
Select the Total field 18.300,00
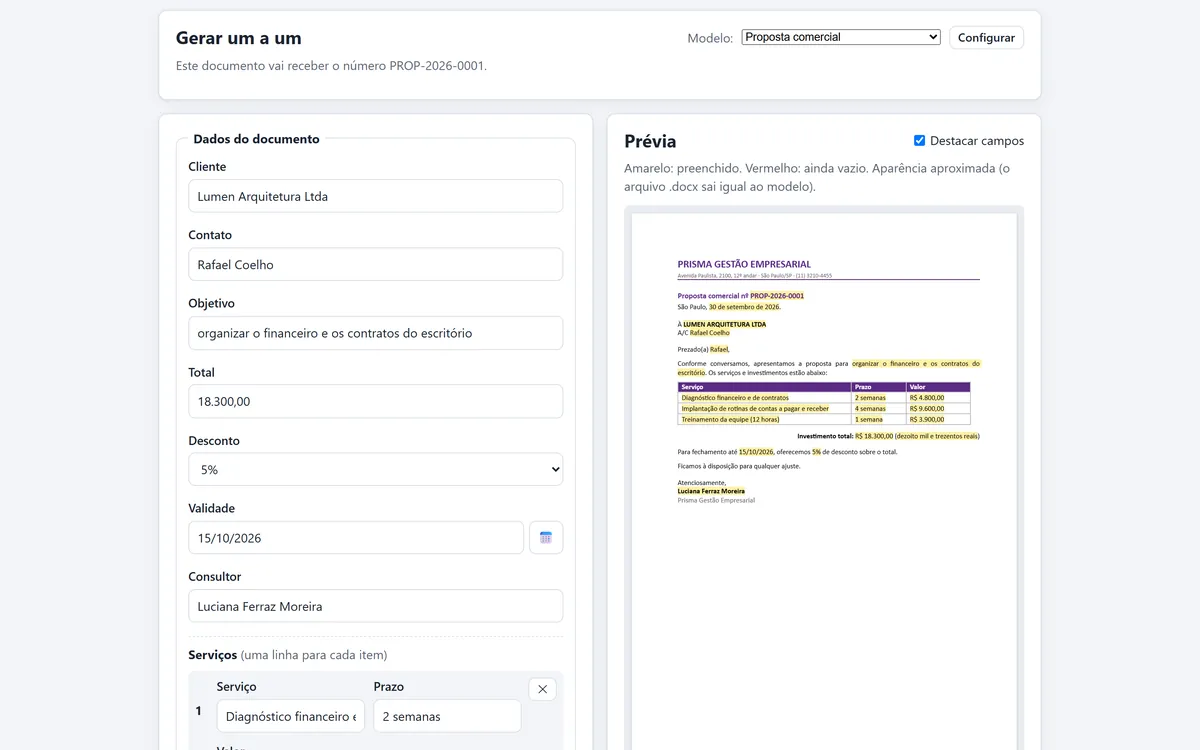pyautogui.click(x=376, y=401)
